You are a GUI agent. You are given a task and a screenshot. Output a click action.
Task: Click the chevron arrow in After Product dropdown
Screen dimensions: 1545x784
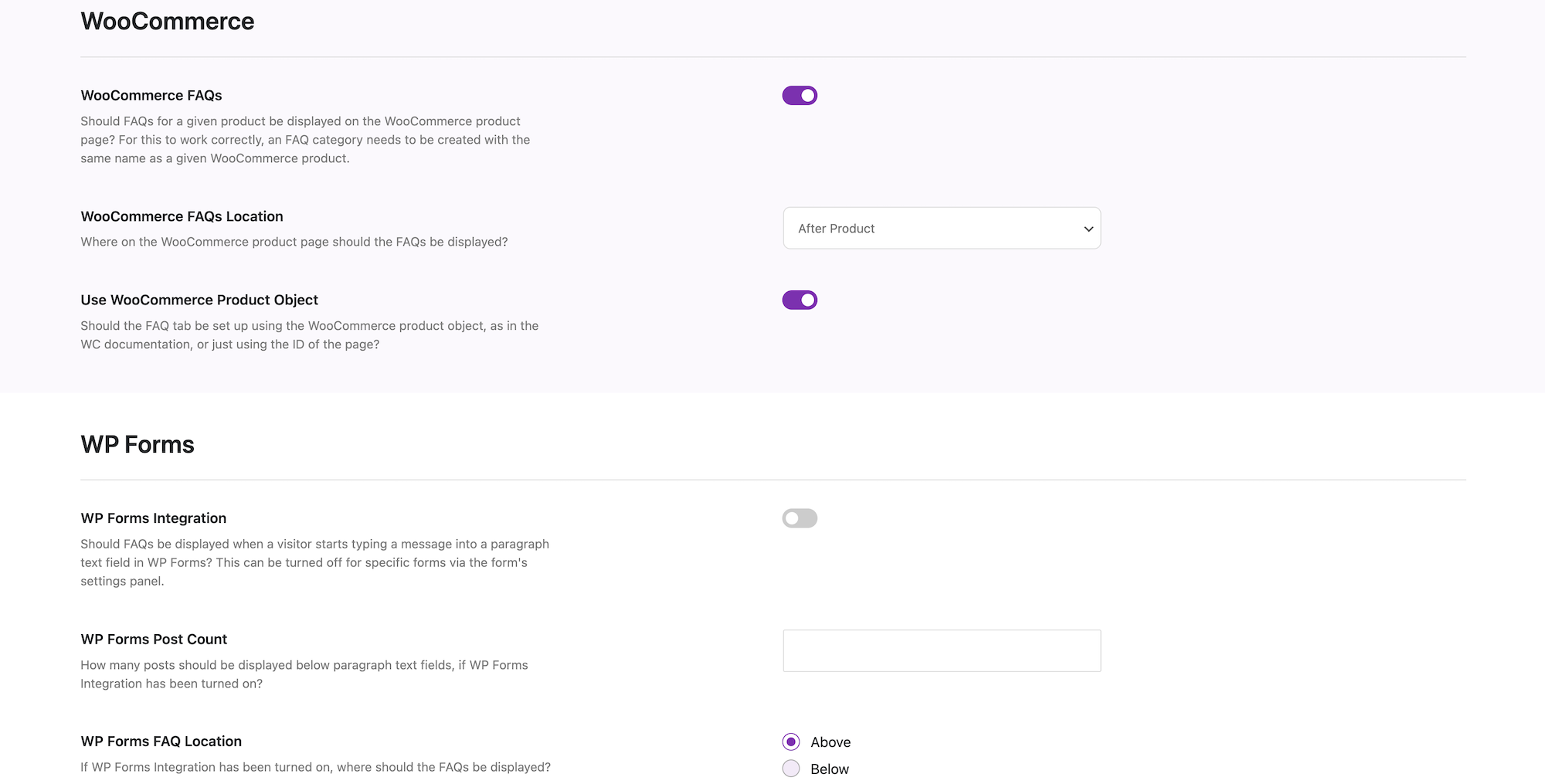(1088, 229)
